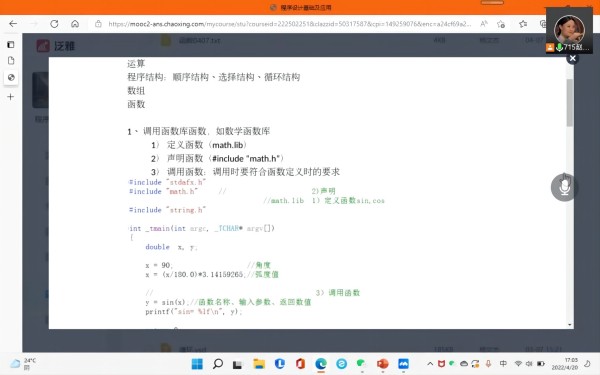Open Task View on the taskbar

coord(238,364)
